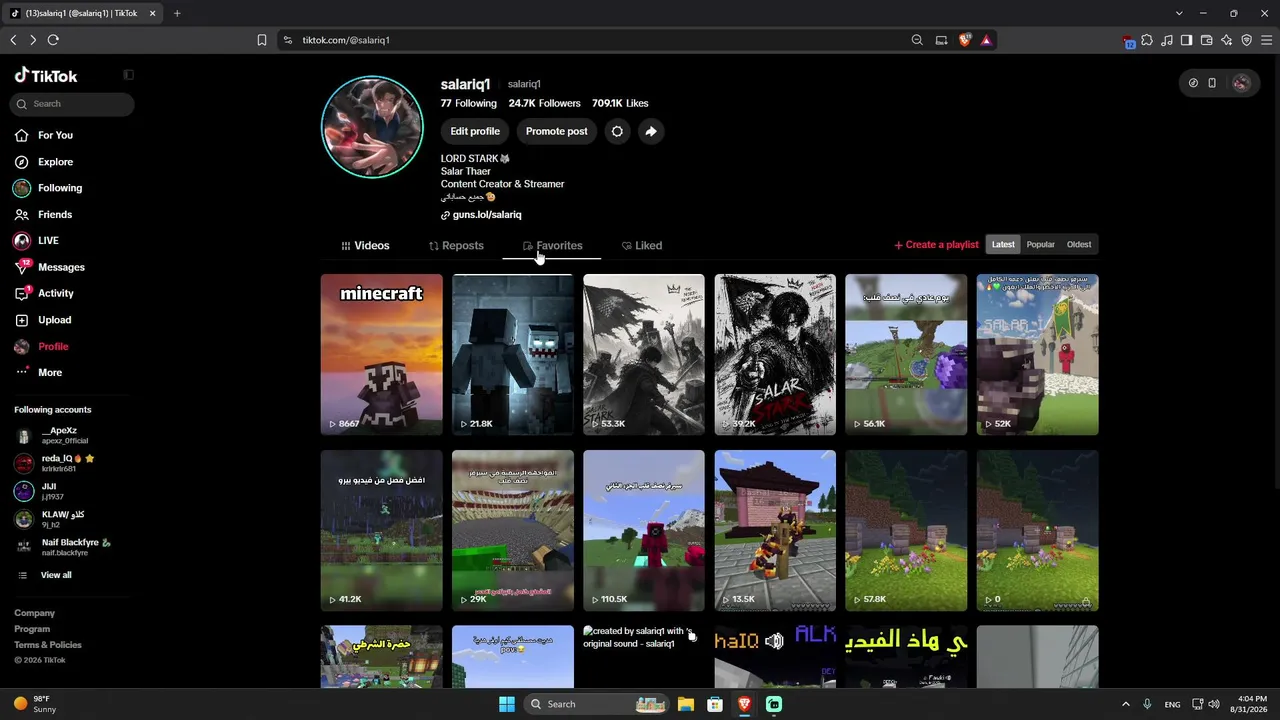Click the Promote post button

556,131
